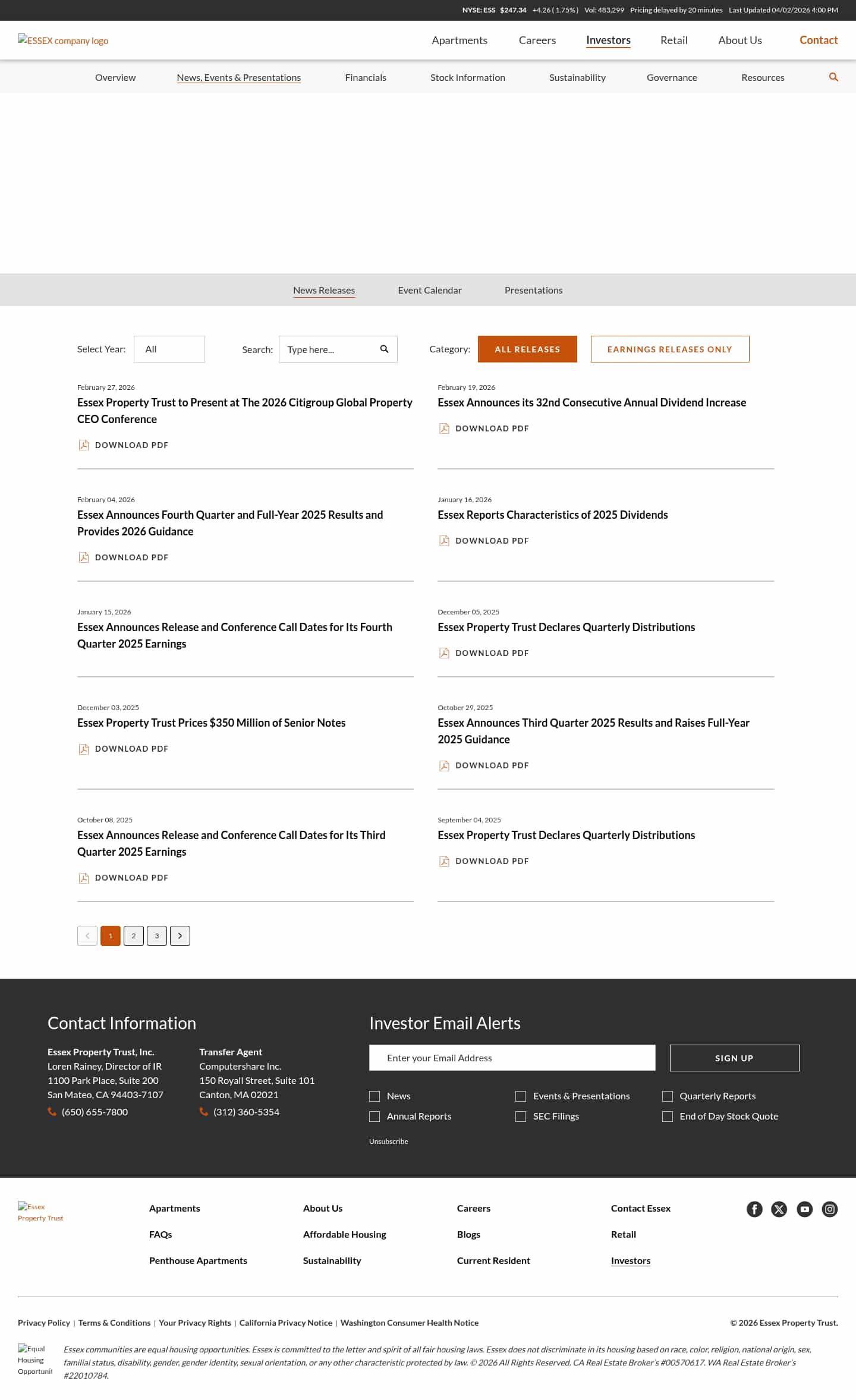The width and height of the screenshot is (856, 1400).
Task: Click the PDF icon for the December 05, 2025 Distributions release
Action: point(444,653)
